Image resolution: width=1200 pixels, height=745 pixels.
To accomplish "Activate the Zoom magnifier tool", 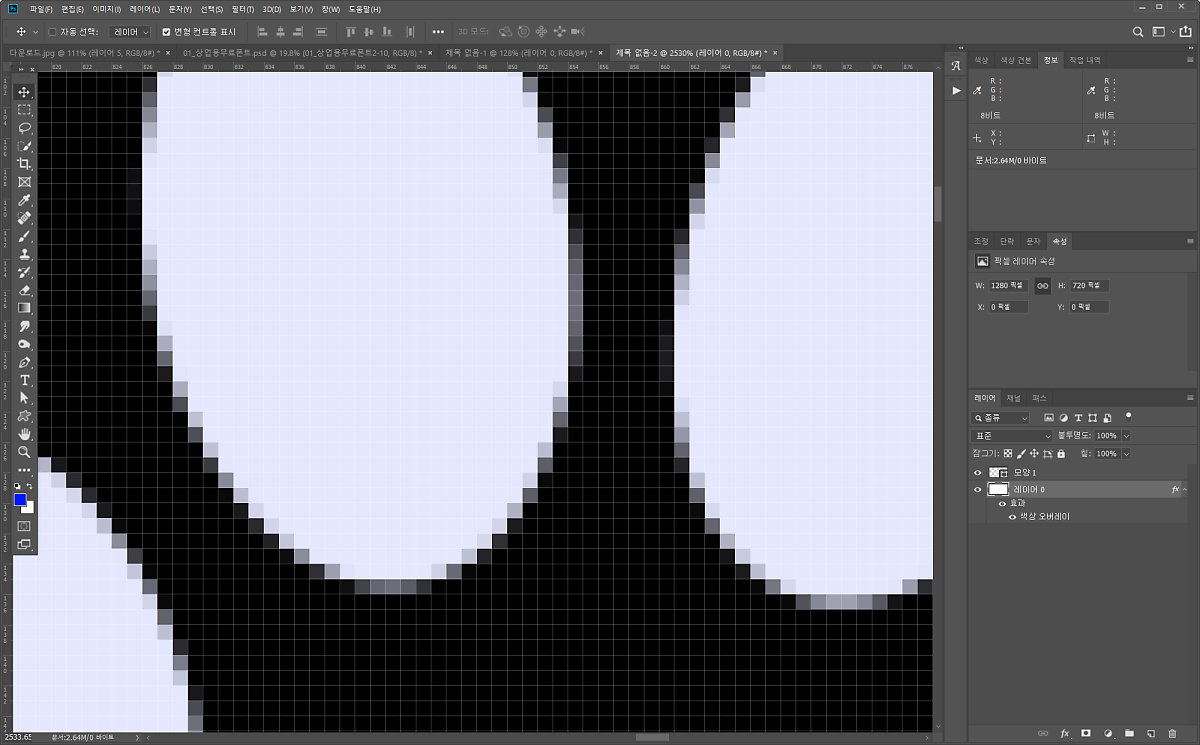I will point(25,452).
